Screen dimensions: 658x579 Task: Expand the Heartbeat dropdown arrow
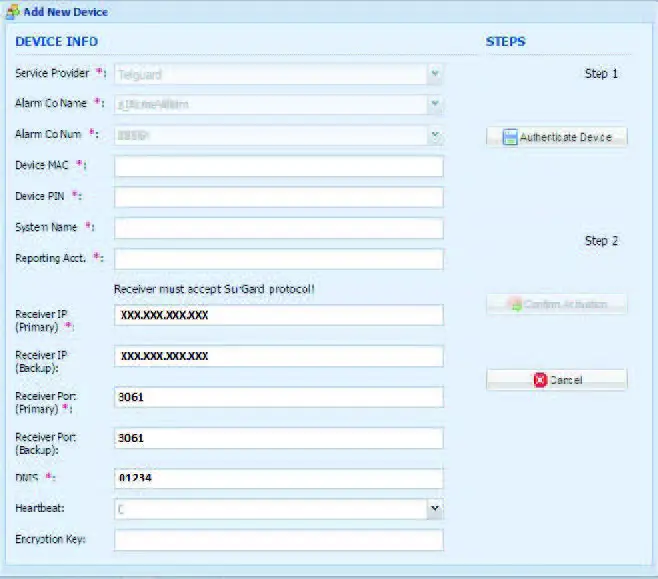435,509
